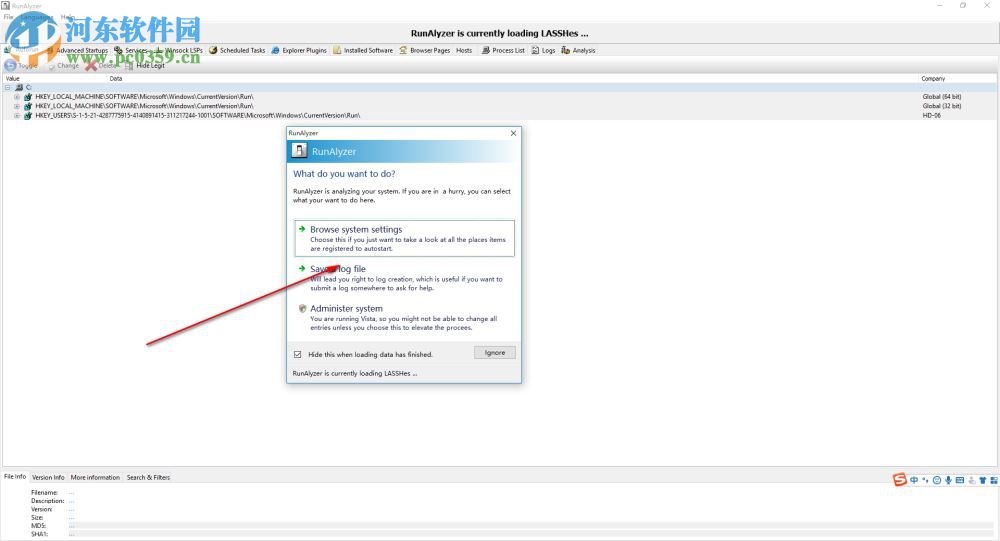Choose Save a log file option
1000x541 pixels.
pyautogui.click(x=404, y=278)
